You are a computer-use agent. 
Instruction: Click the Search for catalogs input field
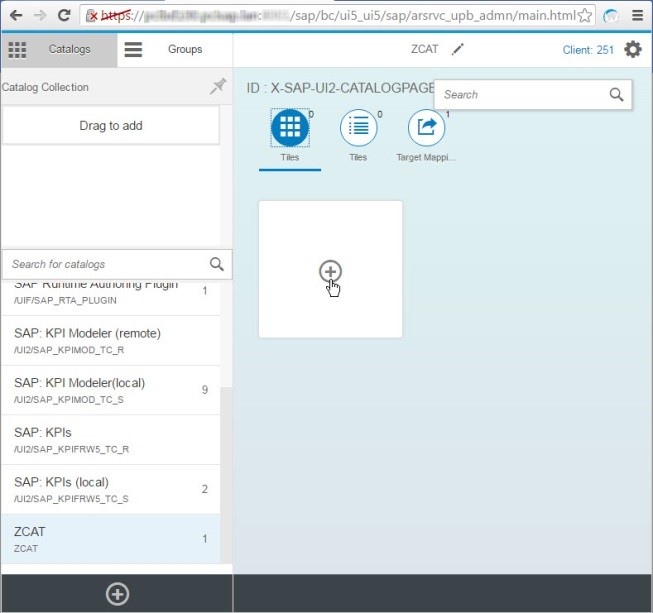(105, 264)
